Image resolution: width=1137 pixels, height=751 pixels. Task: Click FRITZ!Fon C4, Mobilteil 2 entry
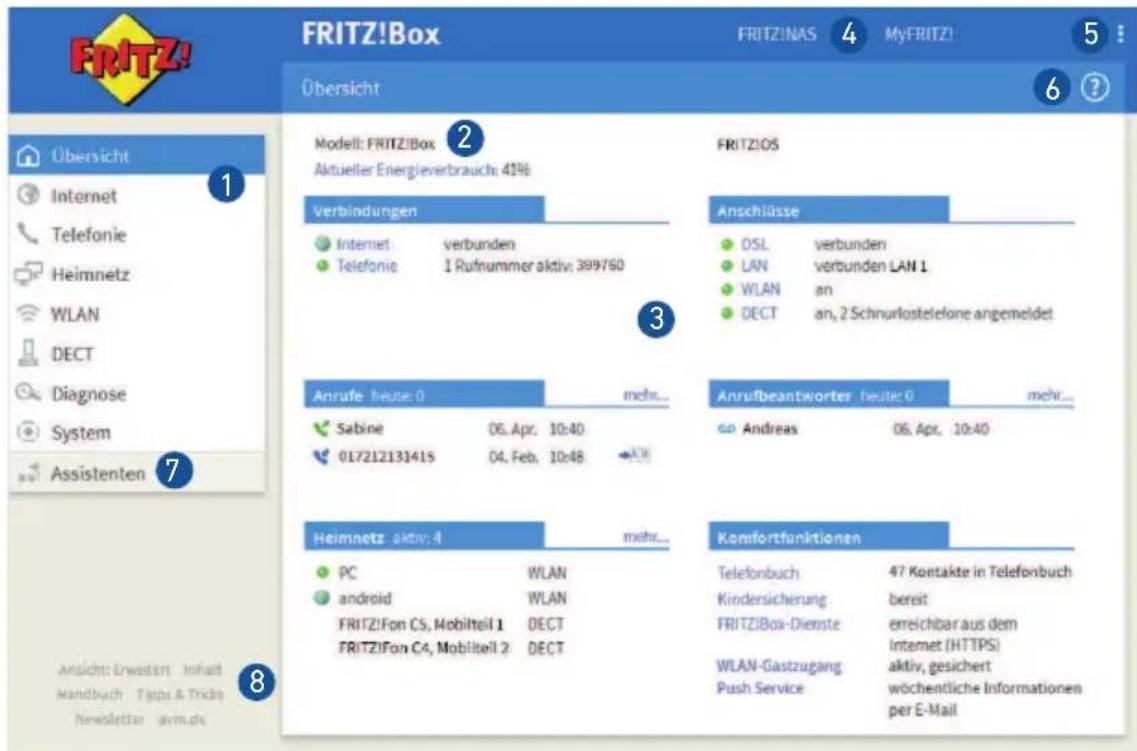[x=424, y=647]
